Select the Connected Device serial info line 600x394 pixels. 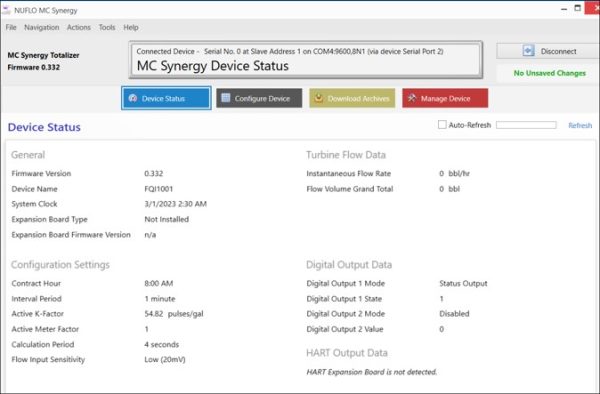click(x=290, y=51)
